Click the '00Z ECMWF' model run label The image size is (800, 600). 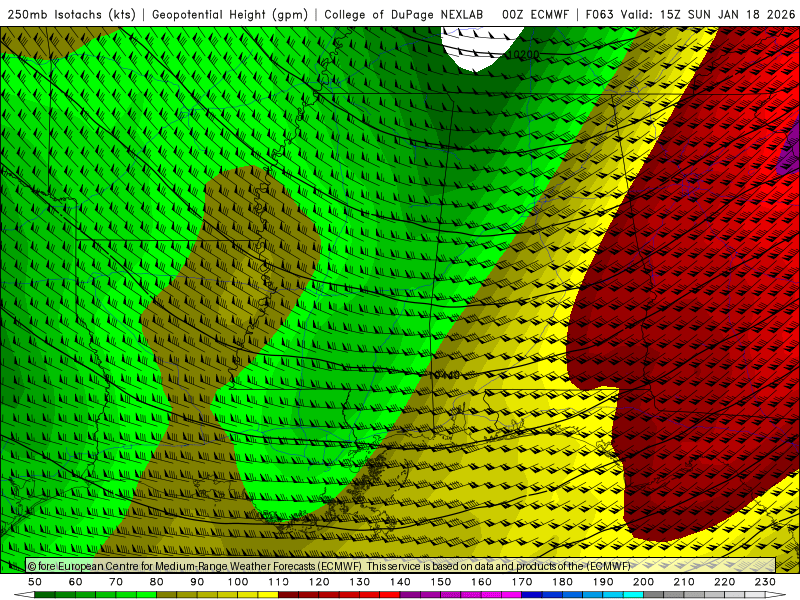pos(535,14)
